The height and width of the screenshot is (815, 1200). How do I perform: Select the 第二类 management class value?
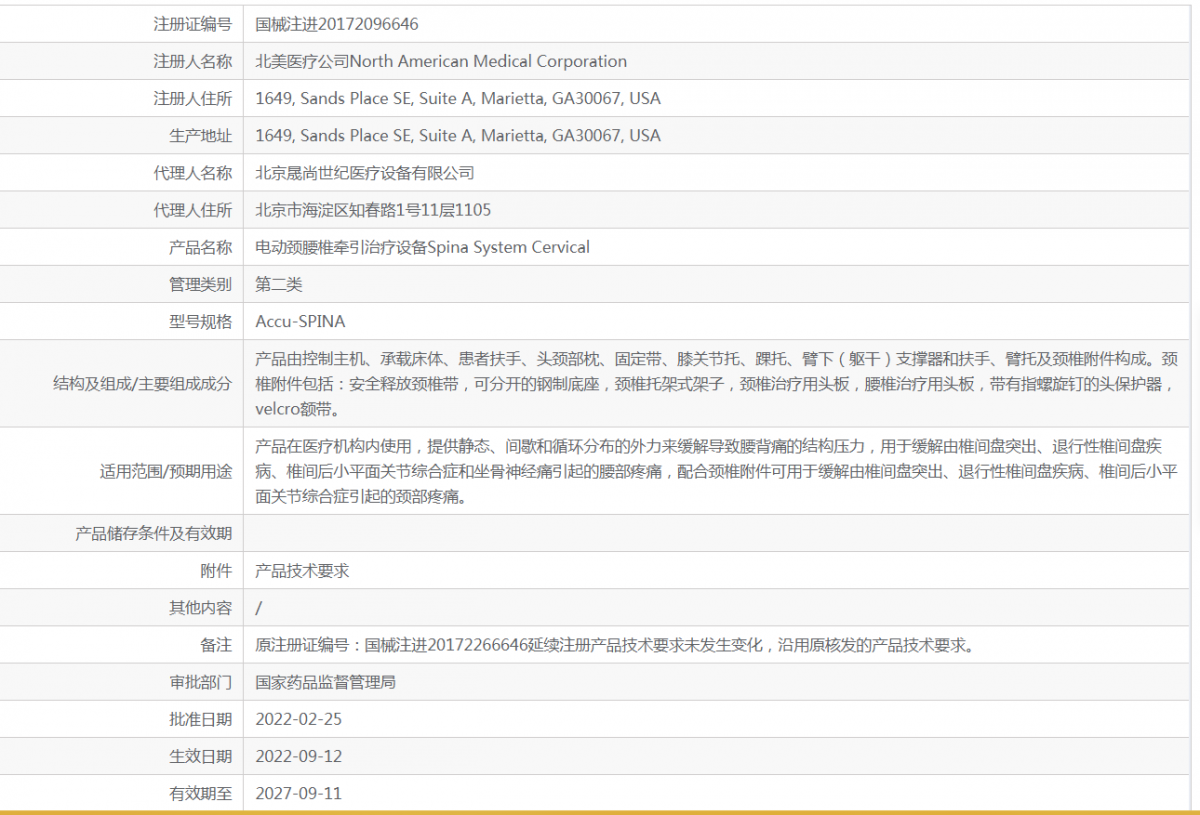(x=279, y=284)
